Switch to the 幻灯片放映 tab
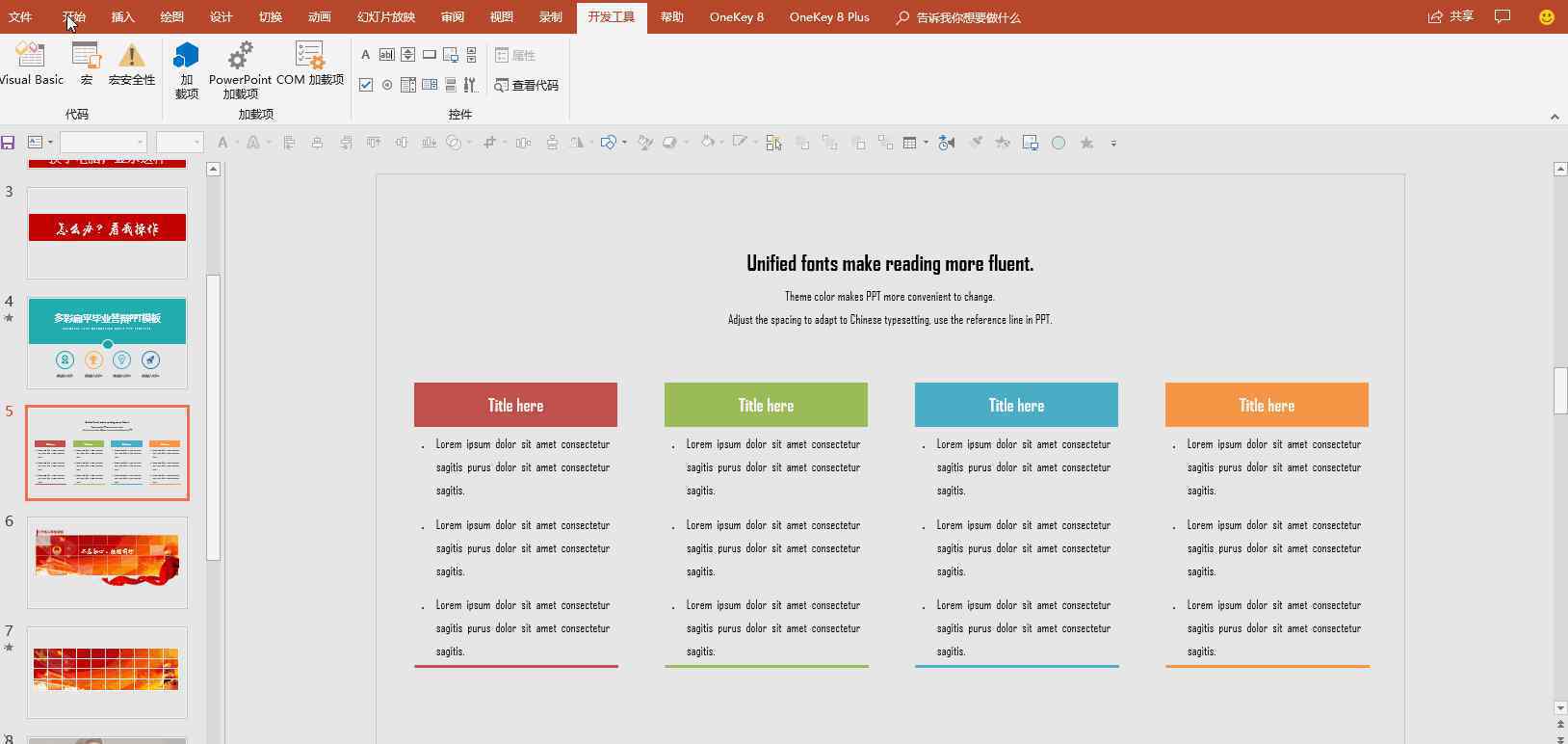This screenshot has width=1568, height=744. pos(386,16)
